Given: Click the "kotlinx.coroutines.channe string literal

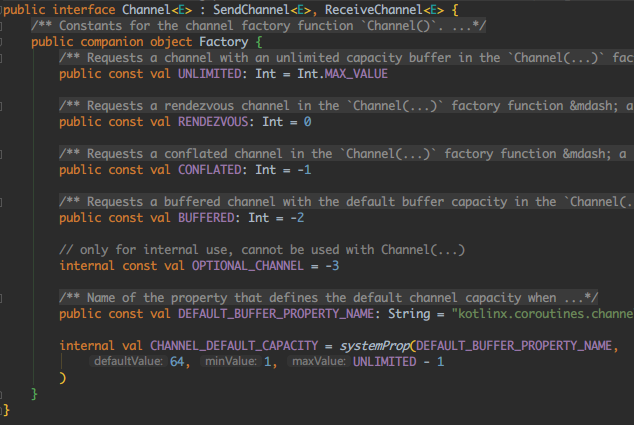Looking at the screenshot, I should [x=543, y=314].
